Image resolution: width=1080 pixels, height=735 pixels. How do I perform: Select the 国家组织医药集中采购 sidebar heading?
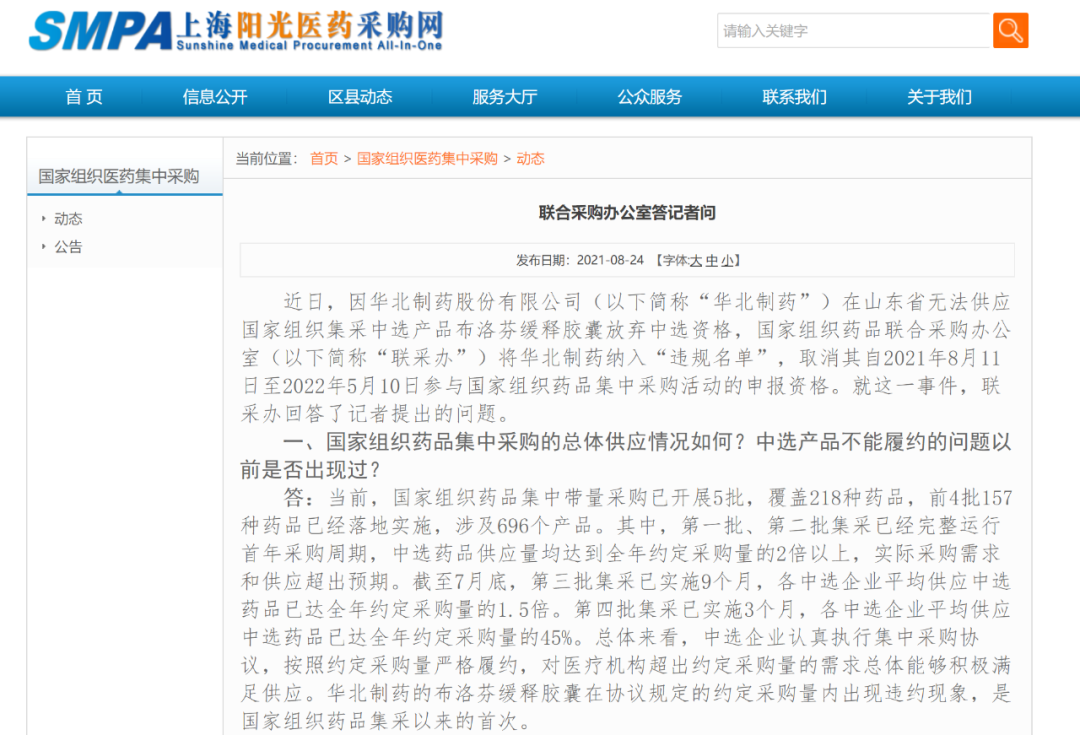click(119, 177)
